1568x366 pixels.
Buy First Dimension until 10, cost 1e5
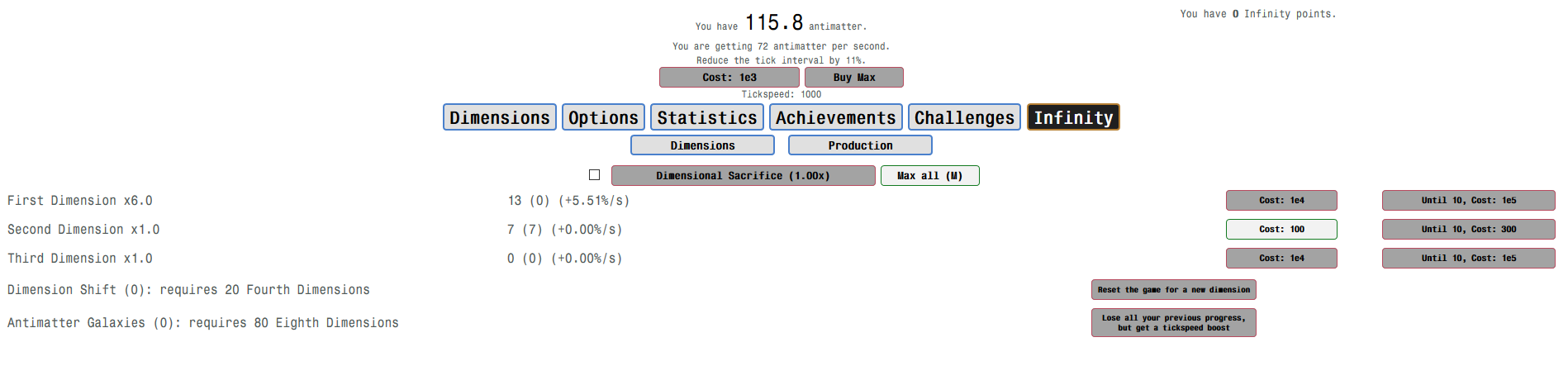click(x=1468, y=201)
